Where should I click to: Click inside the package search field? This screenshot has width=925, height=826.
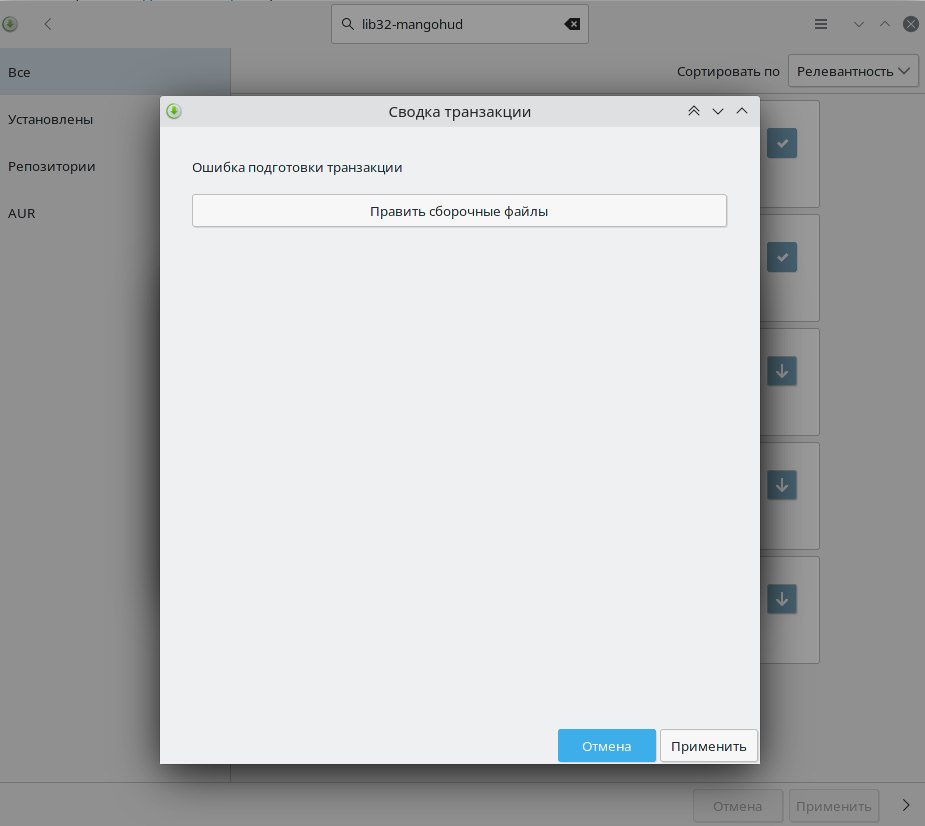click(460, 24)
